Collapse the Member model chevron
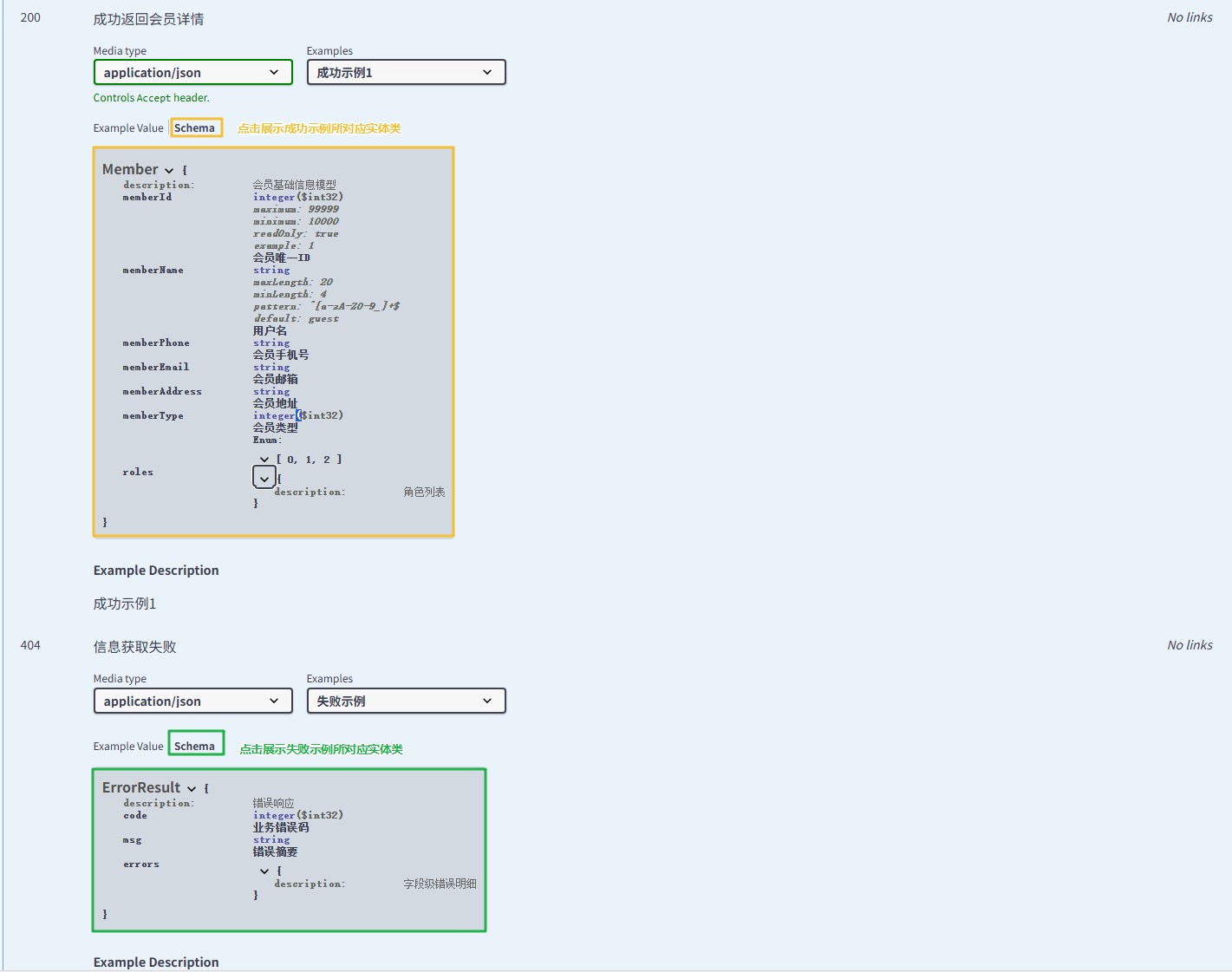1232x972 pixels. coord(170,169)
